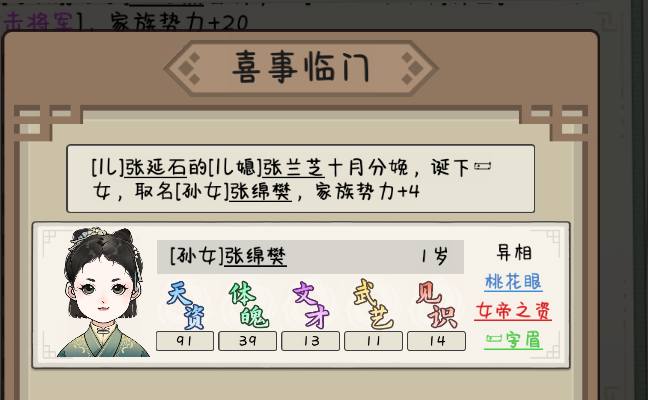Click the baby girl's portrait thumbnail
The height and width of the screenshot is (400, 648).
[103, 292]
